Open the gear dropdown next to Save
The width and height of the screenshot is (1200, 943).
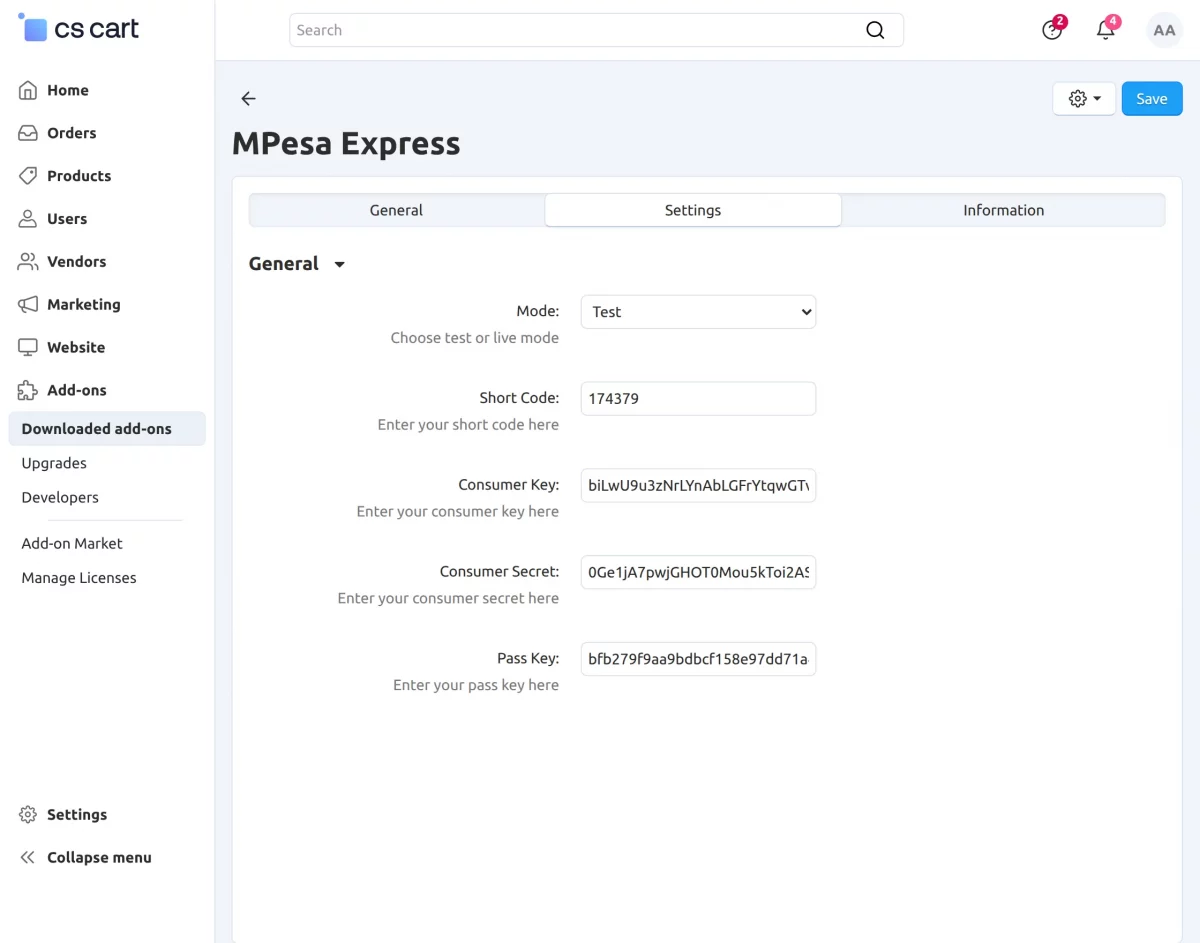(x=1084, y=99)
